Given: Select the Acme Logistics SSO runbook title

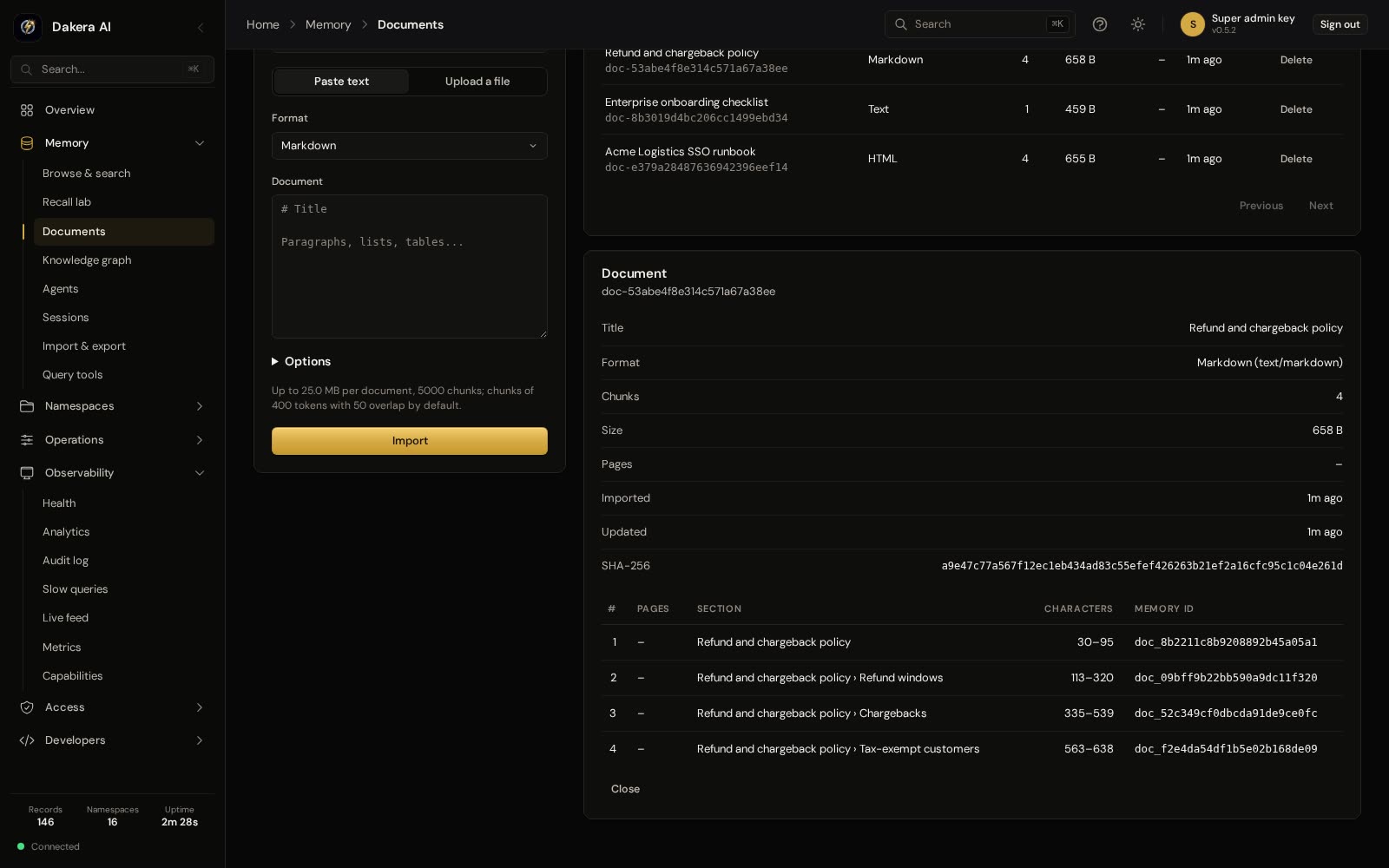Looking at the screenshot, I should coord(680,152).
